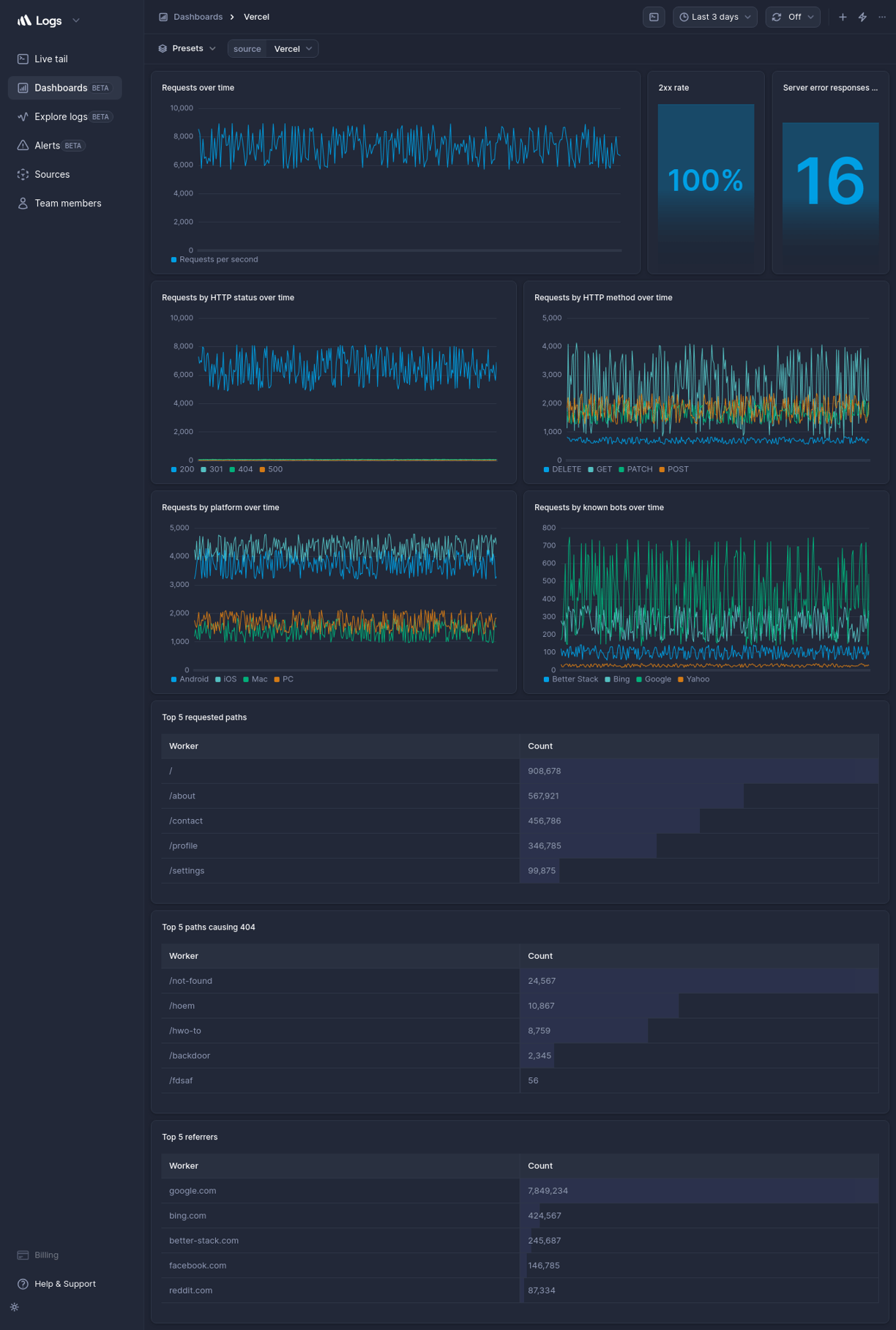Click the refresh arrows icon
This screenshot has height=1330, width=896.
coord(777,17)
